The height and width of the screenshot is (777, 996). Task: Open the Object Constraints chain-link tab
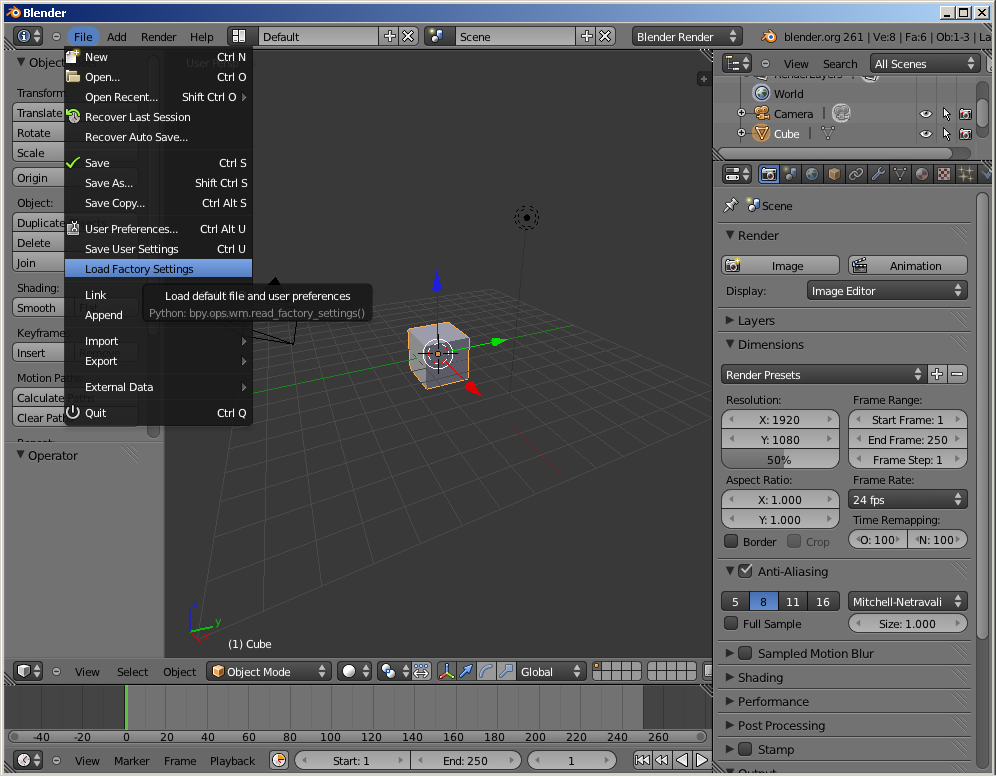[856, 174]
